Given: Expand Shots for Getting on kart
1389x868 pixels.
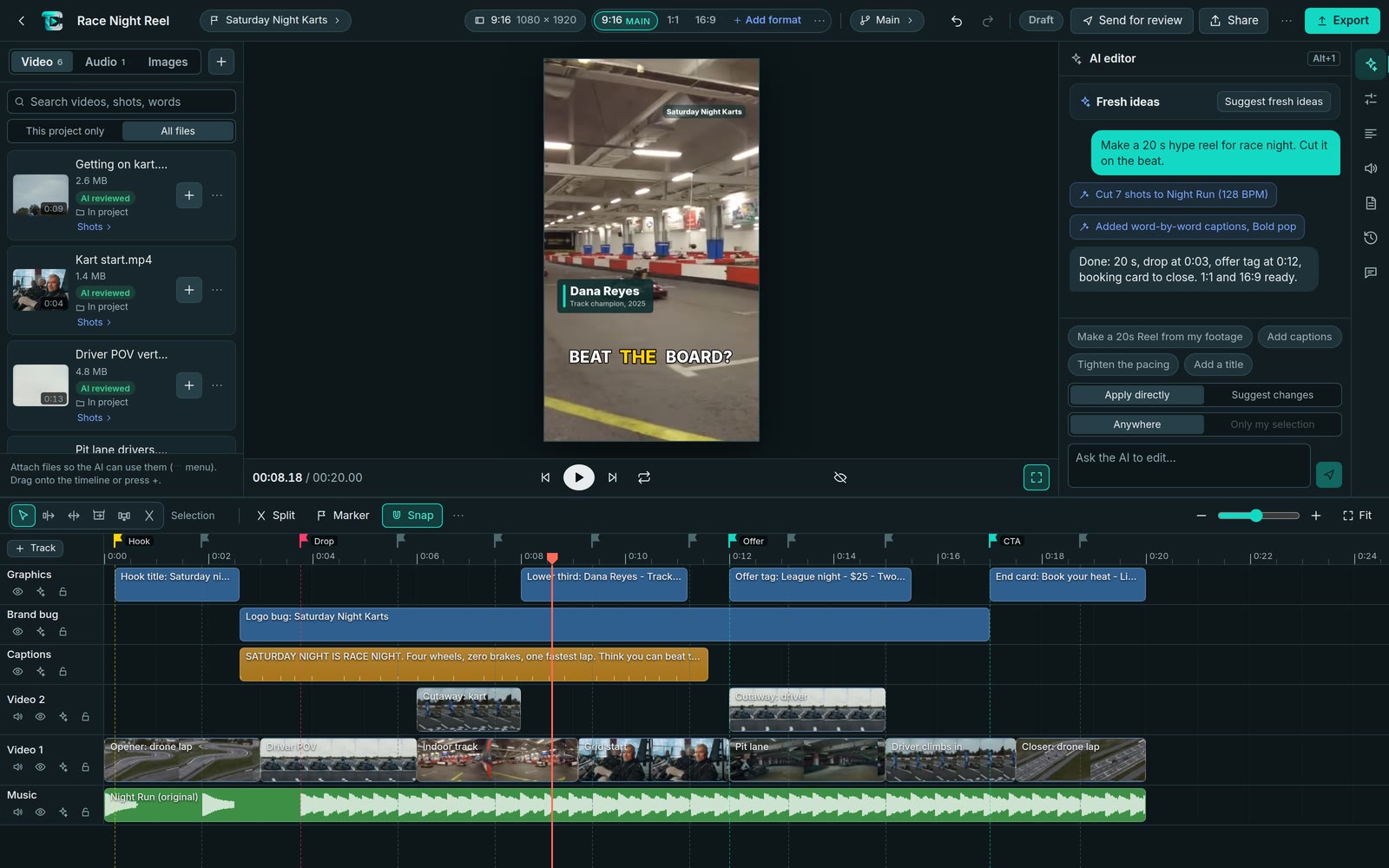Looking at the screenshot, I should tap(94, 227).
